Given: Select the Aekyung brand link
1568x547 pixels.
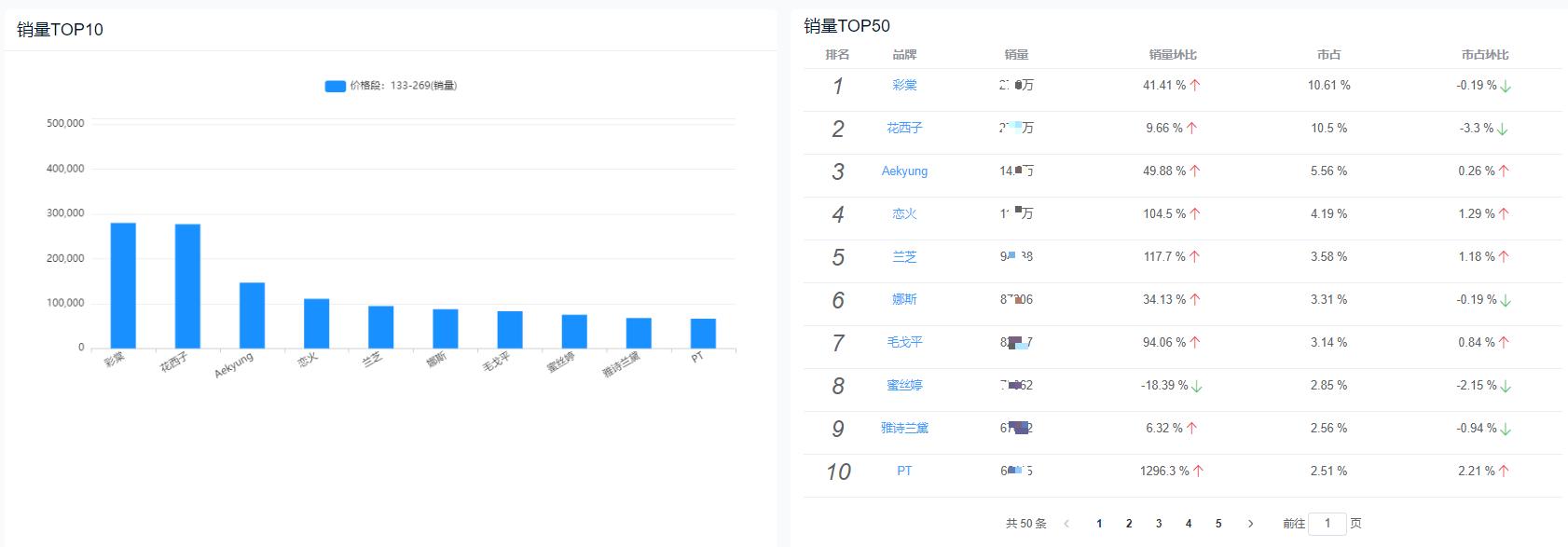Looking at the screenshot, I should (903, 171).
